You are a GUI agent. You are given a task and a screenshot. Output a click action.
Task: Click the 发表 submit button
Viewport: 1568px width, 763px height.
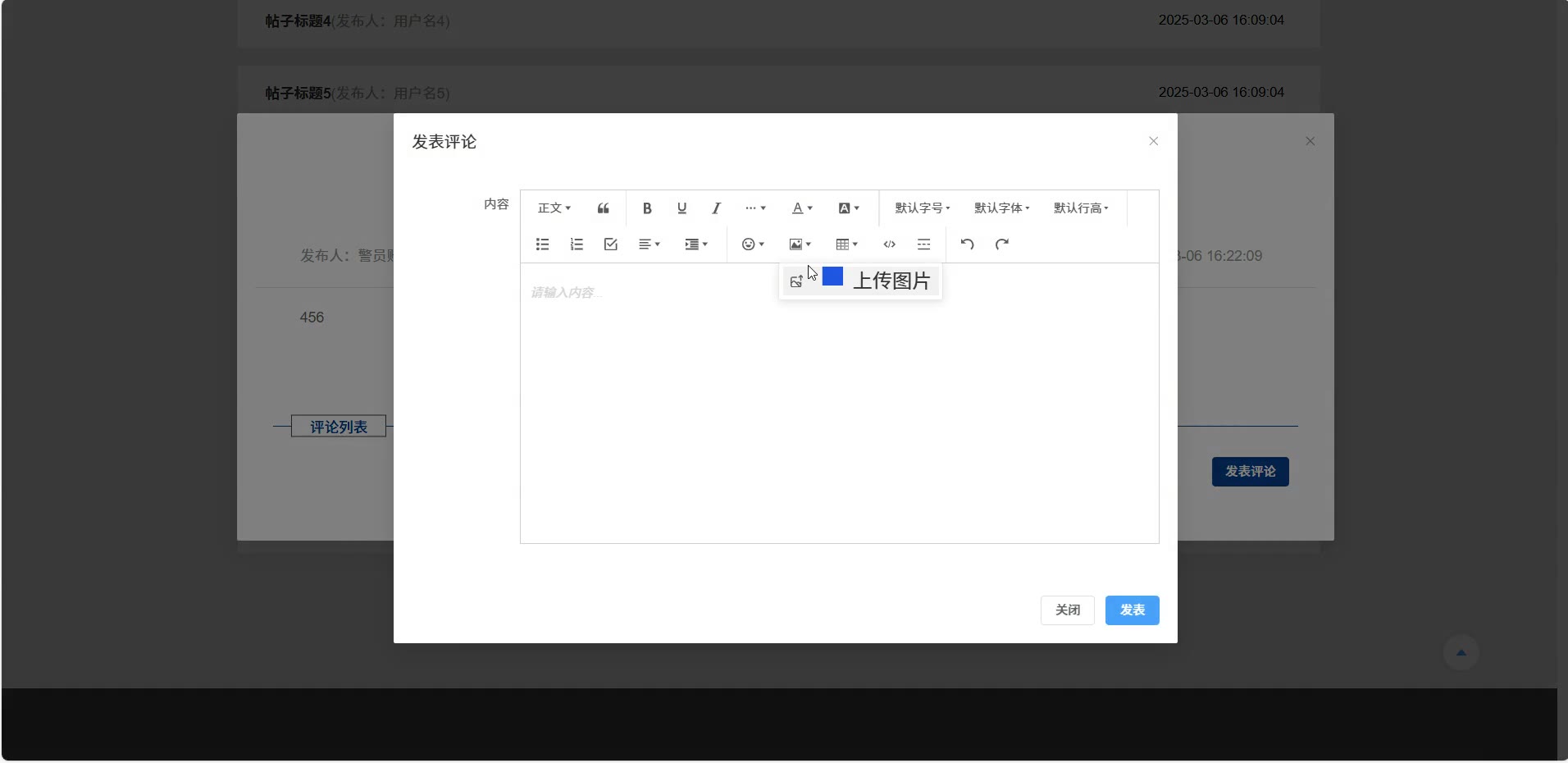pyautogui.click(x=1132, y=610)
